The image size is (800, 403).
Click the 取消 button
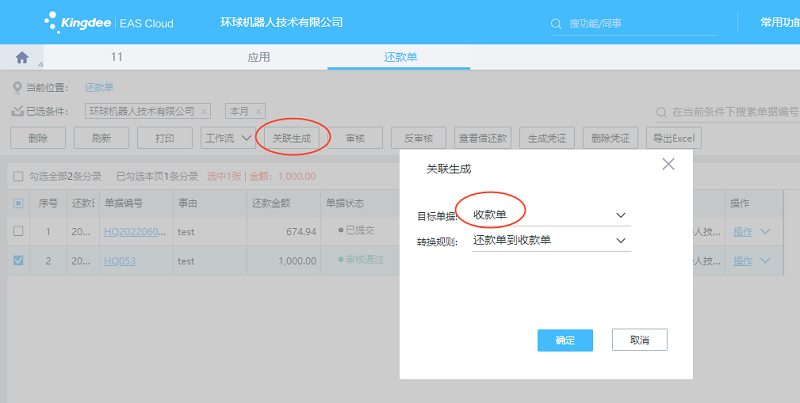[639, 340]
